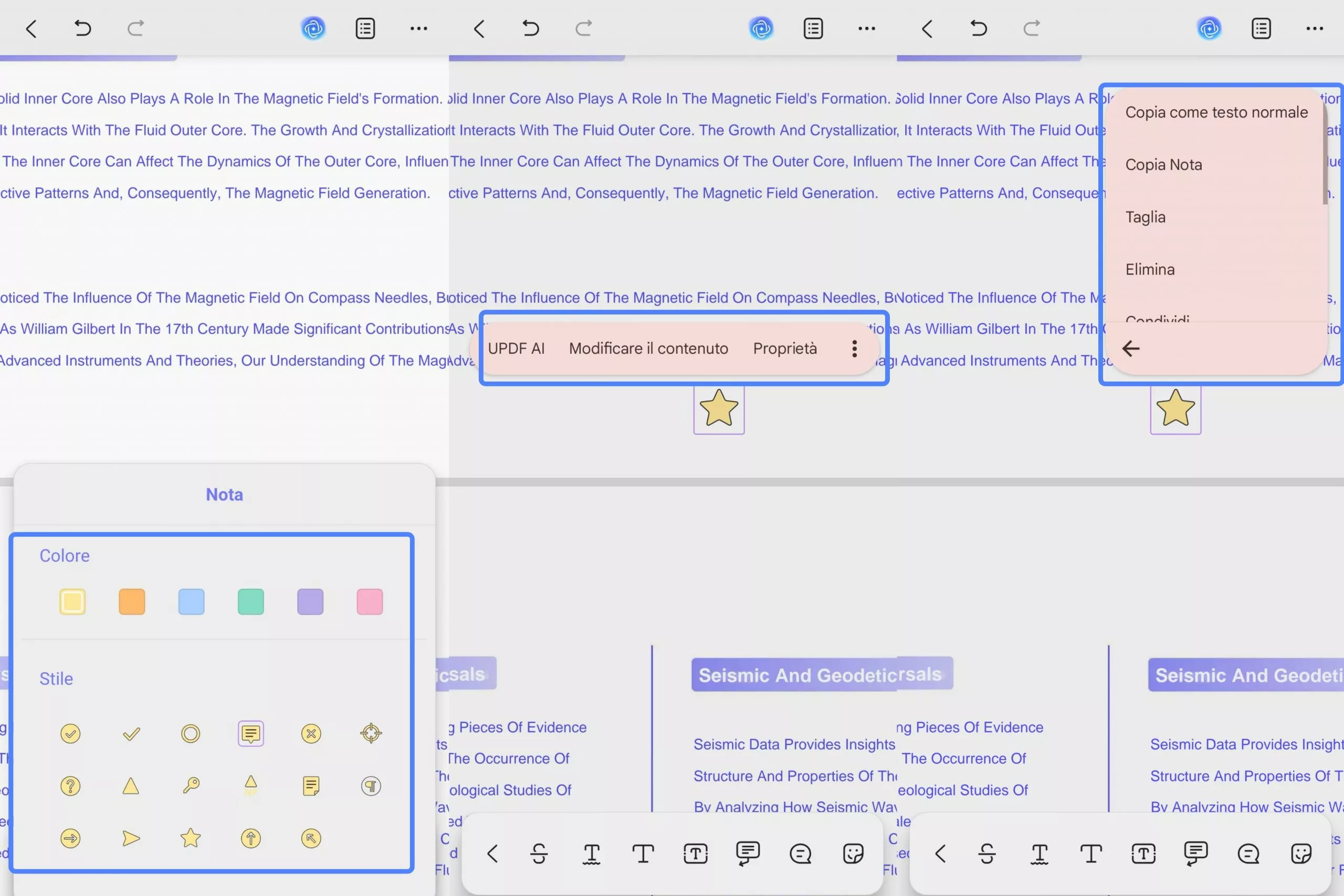Viewport: 1344px width, 896px height.
Task: Open the three vertical dots overflow menu
Action: (854, 349)
